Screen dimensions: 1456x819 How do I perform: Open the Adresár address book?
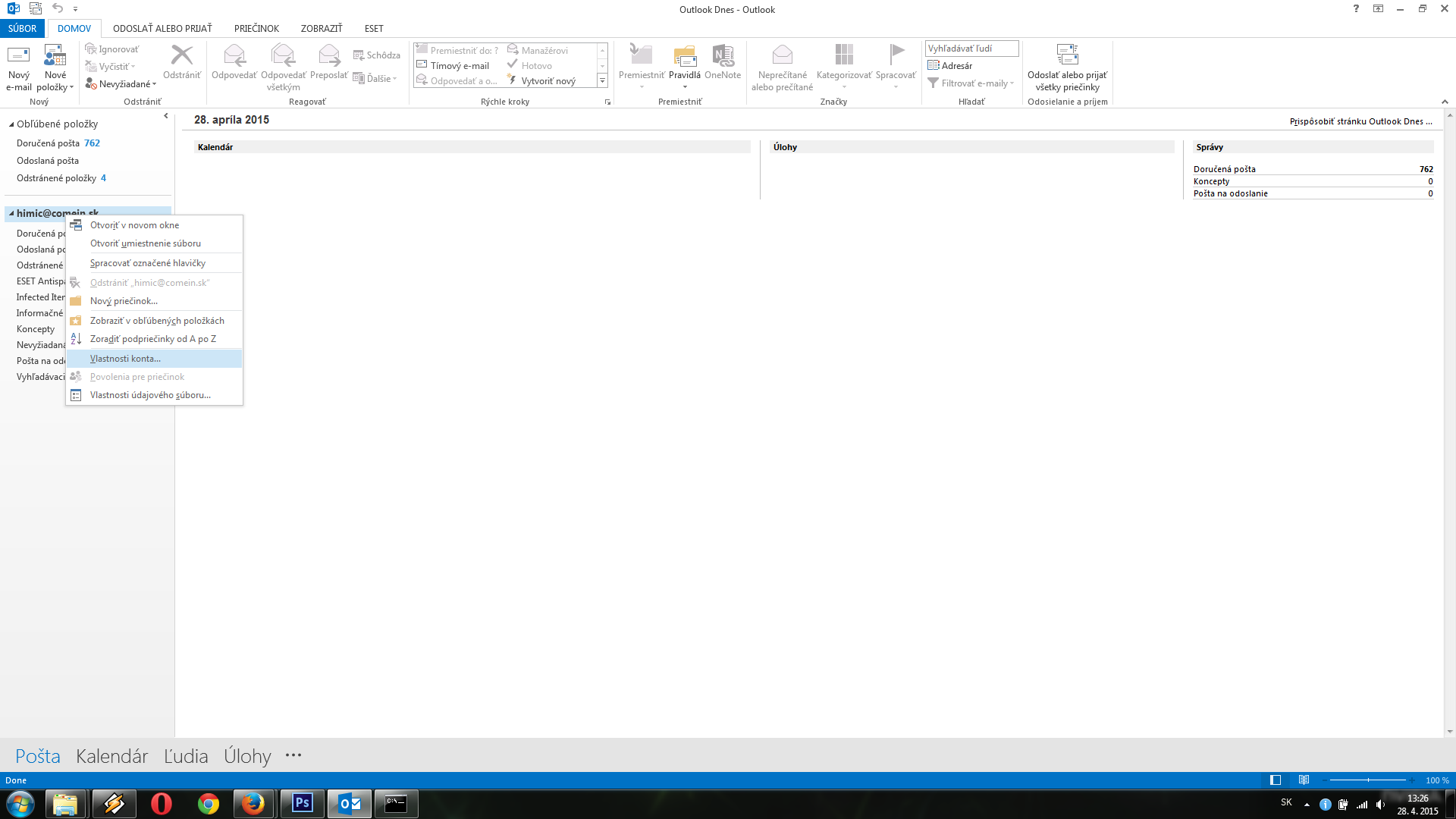point(949,66)
